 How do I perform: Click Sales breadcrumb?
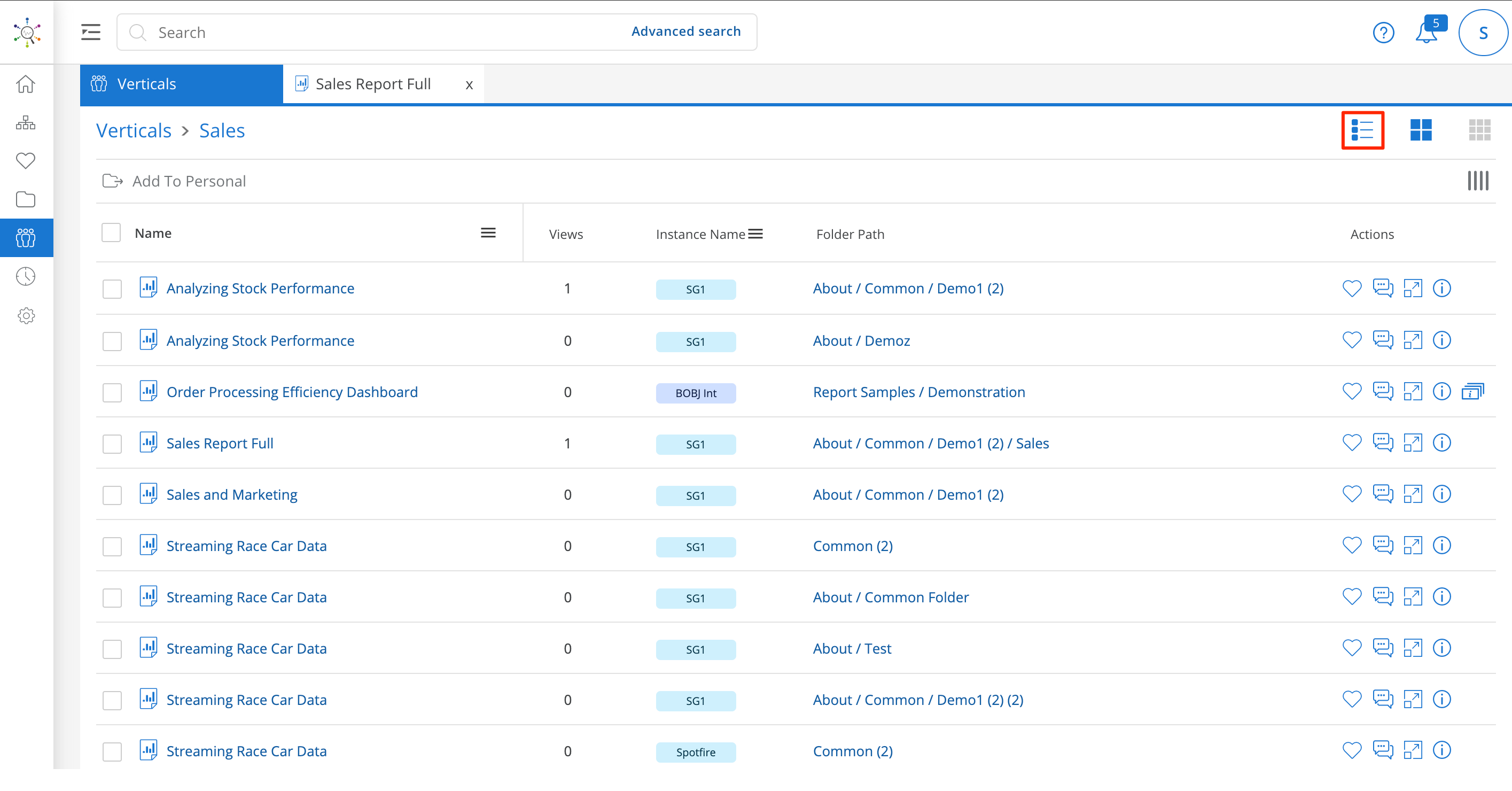click(222, 130)
